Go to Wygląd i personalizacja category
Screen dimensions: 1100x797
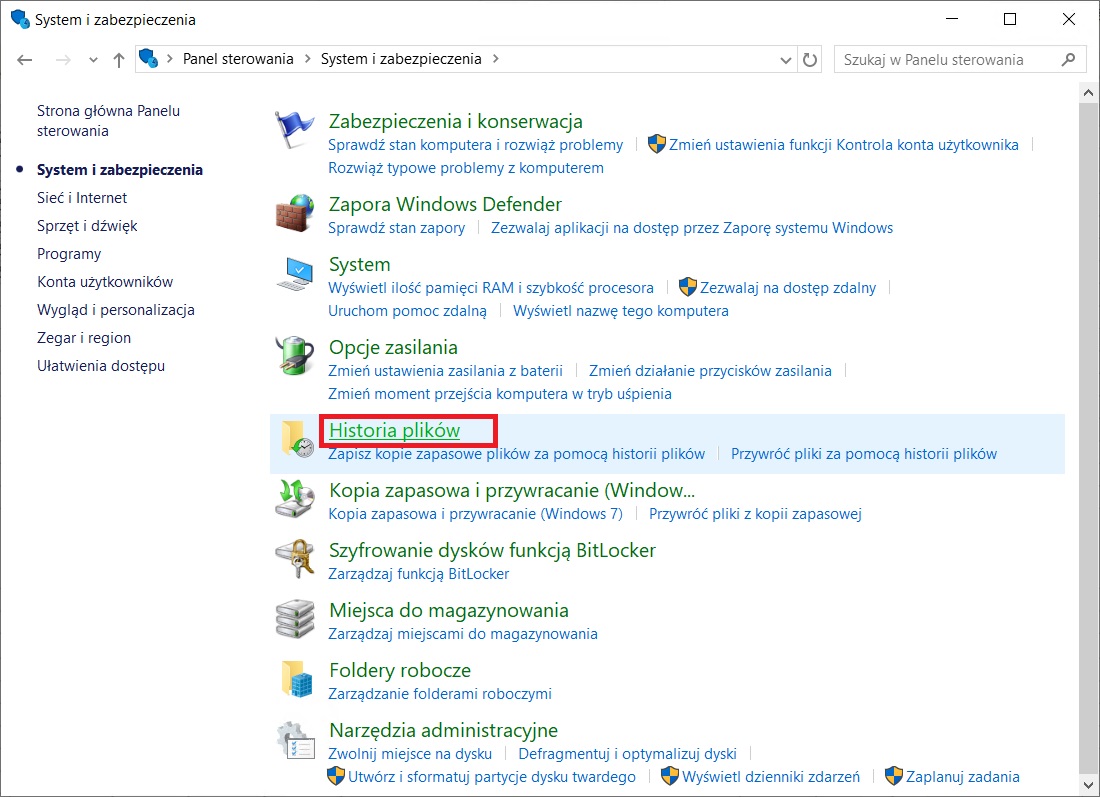click(116, 310)
